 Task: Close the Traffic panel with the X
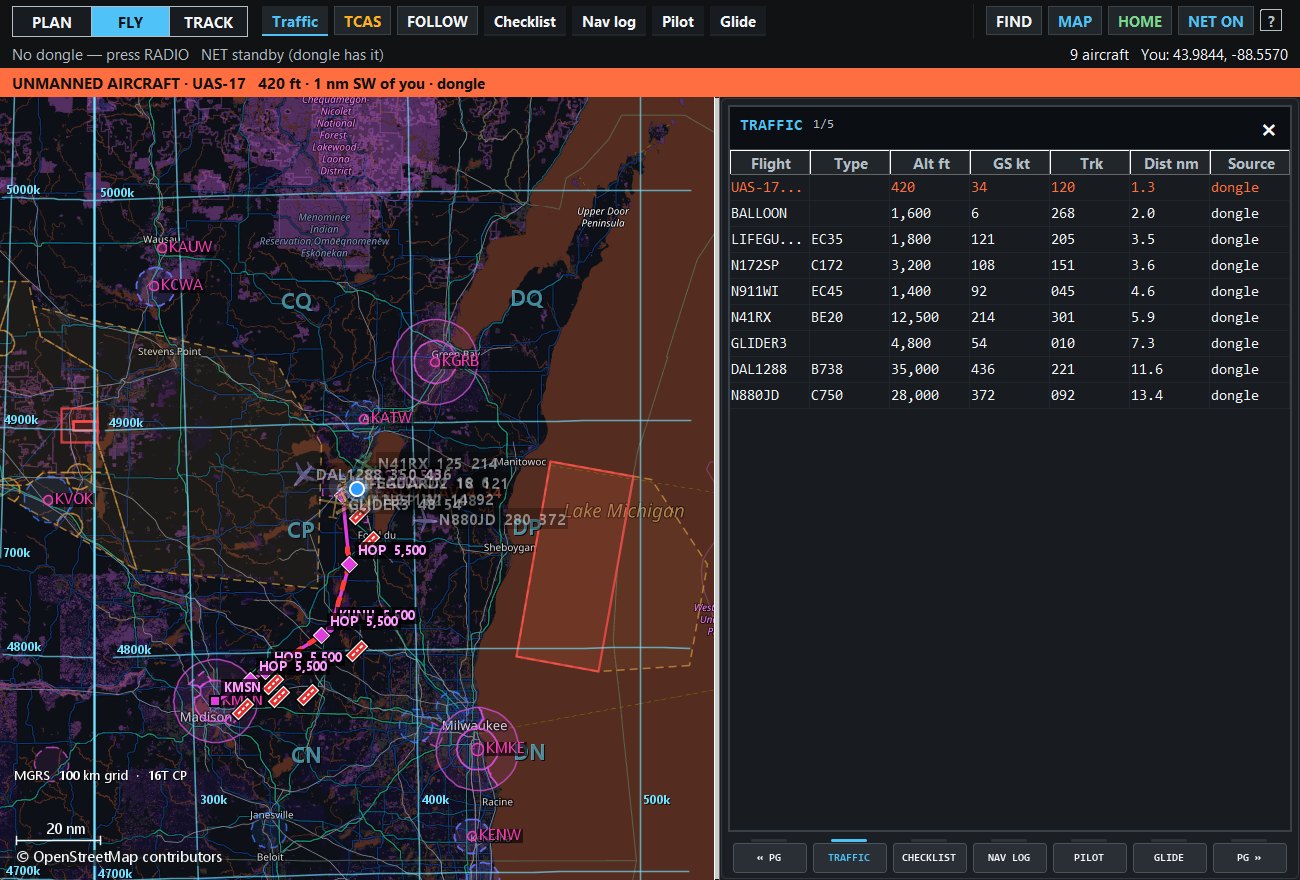click(x=1268, y=130)
